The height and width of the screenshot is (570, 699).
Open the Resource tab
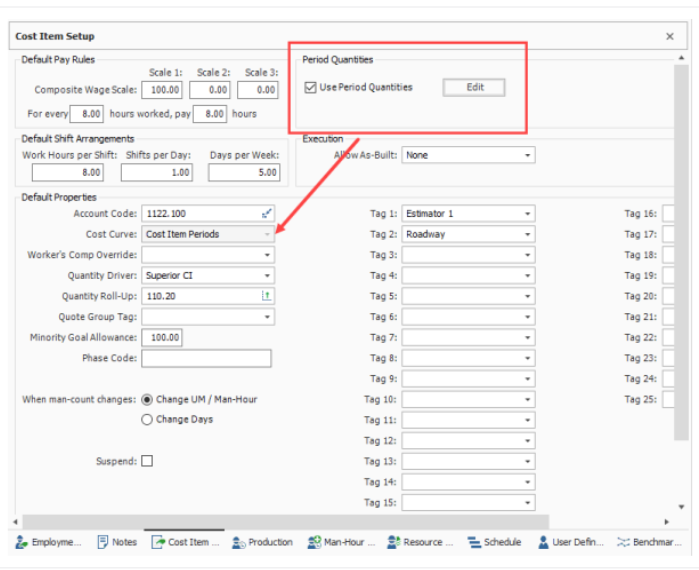coord(420,542)
